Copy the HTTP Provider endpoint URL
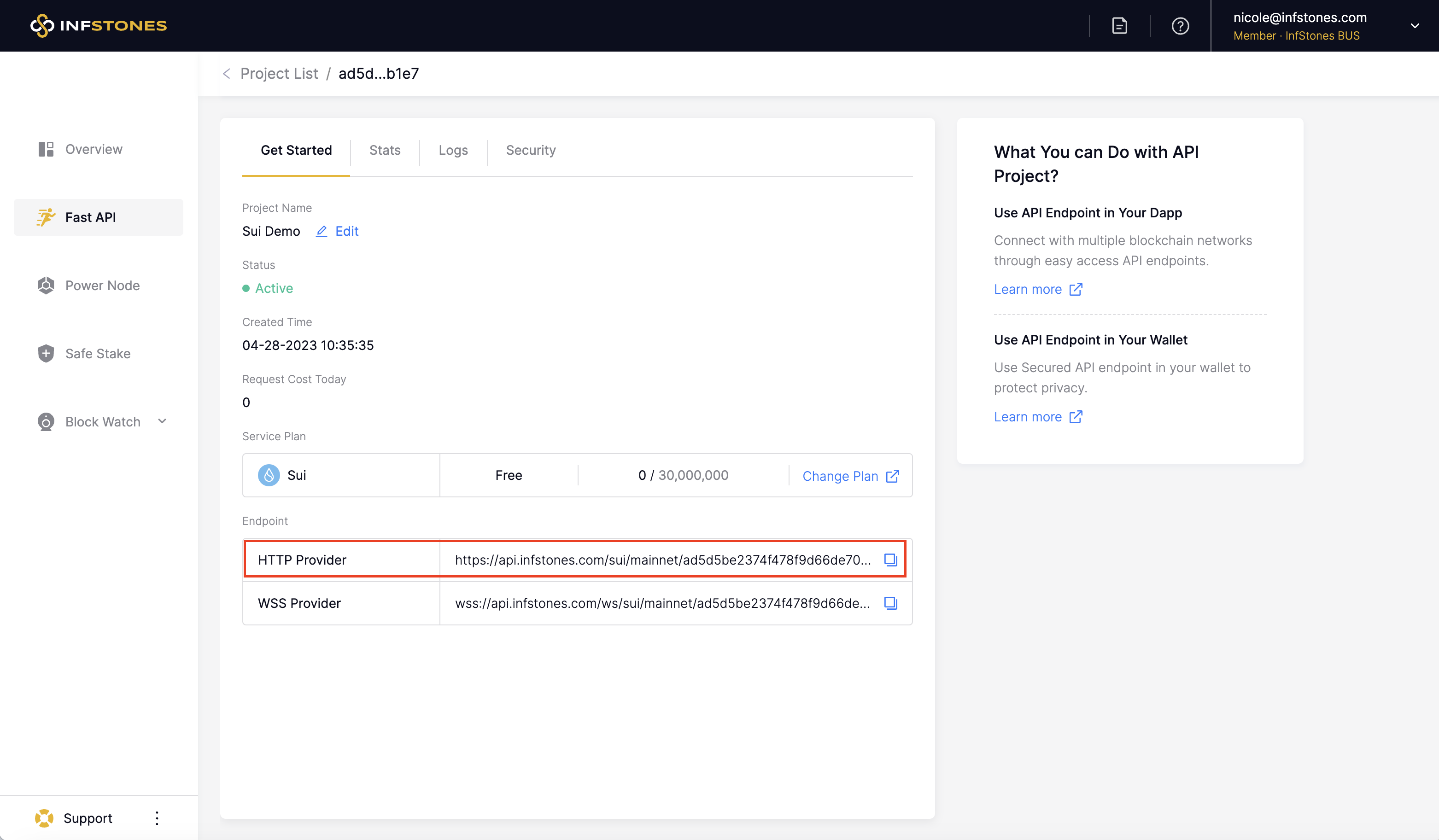The image size is (1439, 840). (x=890, y=560)
